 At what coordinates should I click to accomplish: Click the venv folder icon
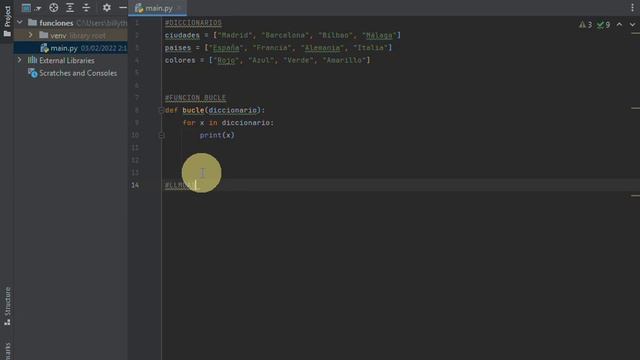point(44,35)
